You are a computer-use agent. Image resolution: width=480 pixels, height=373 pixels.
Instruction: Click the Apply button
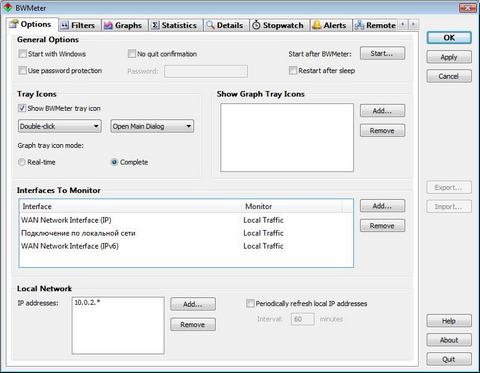click(x=449, y=57)
